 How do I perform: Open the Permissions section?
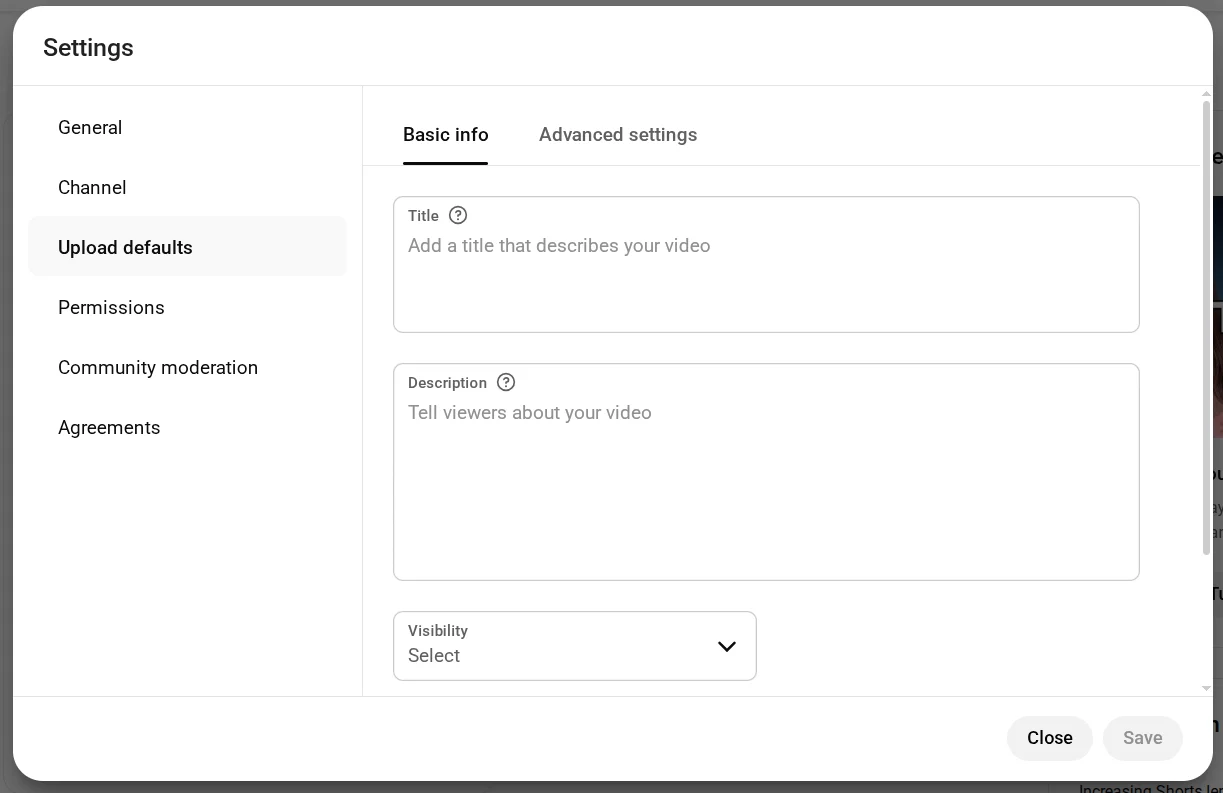coord(111,308)
